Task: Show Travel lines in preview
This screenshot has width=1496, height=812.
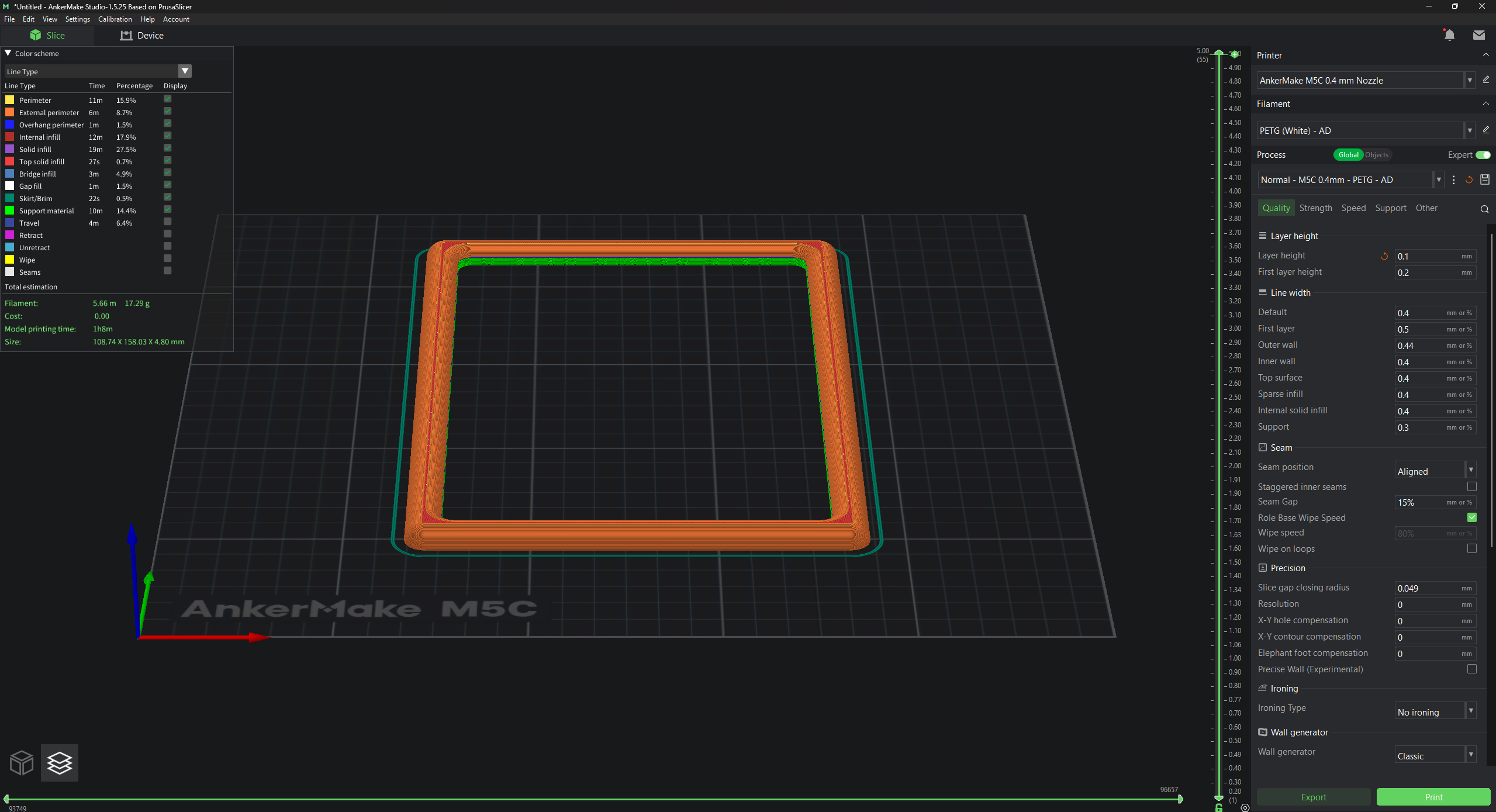Action: click(x=167, y=222)
